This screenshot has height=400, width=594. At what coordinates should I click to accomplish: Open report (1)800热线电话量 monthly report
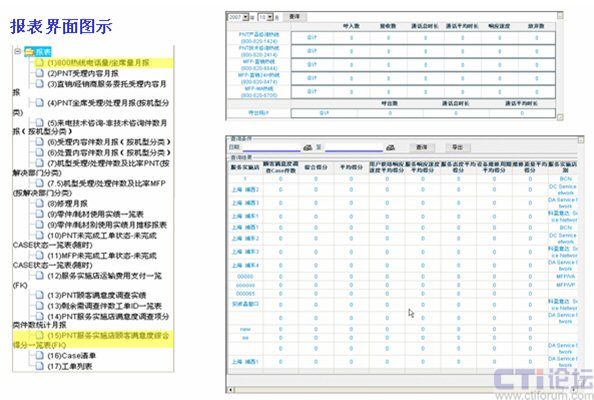pos(98,63)
